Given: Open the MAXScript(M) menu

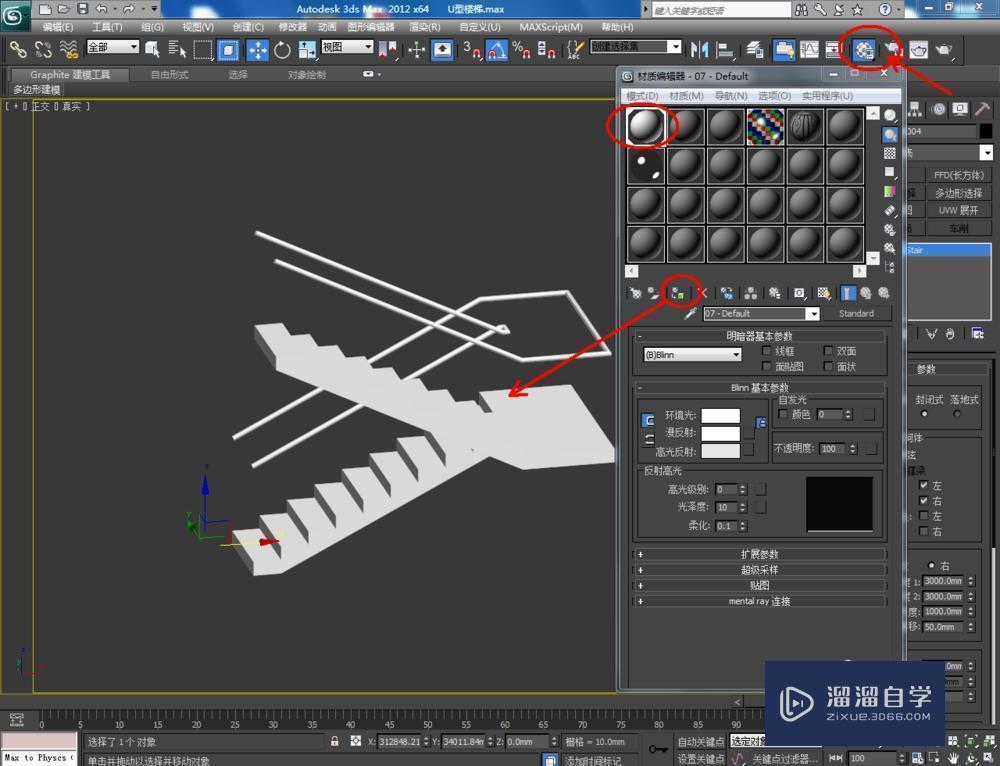Looking at the screenshot, I should [x=550, y=27].
